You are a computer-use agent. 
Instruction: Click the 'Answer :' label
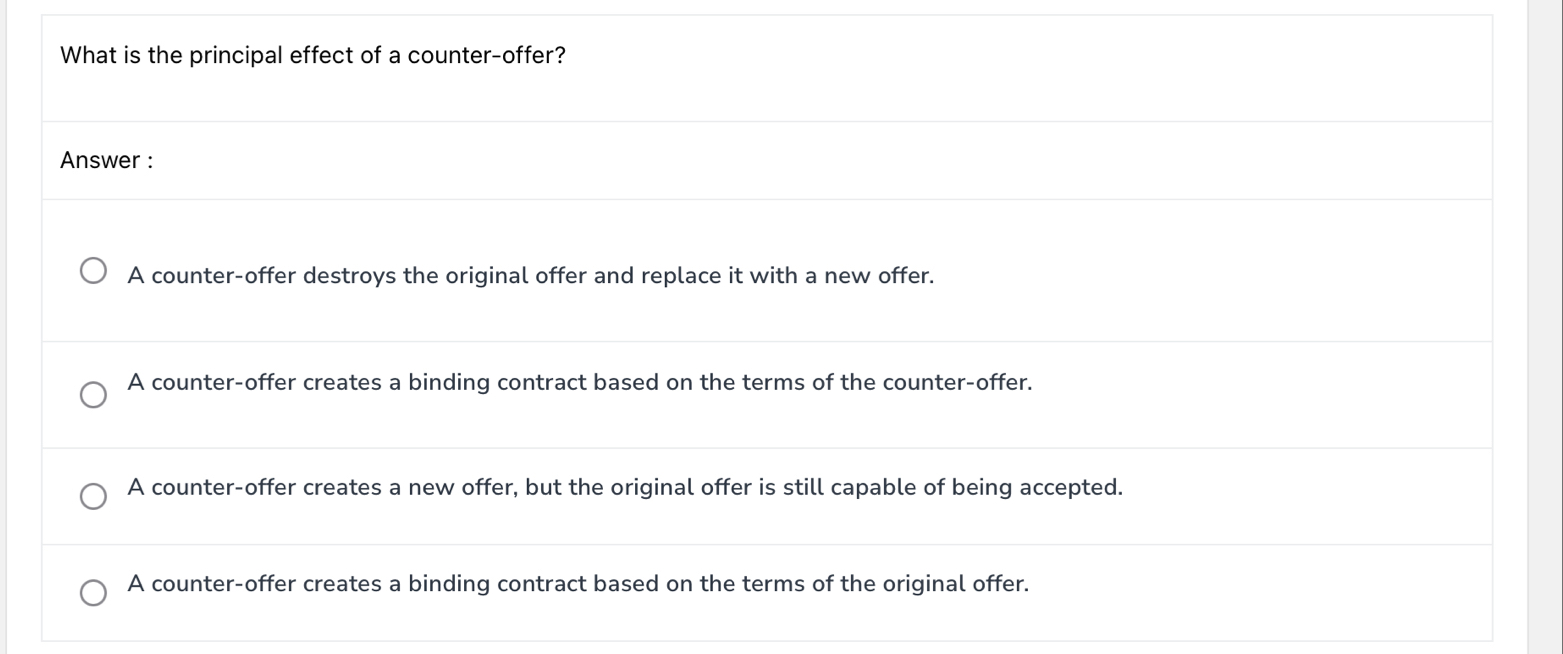point(107,161)
